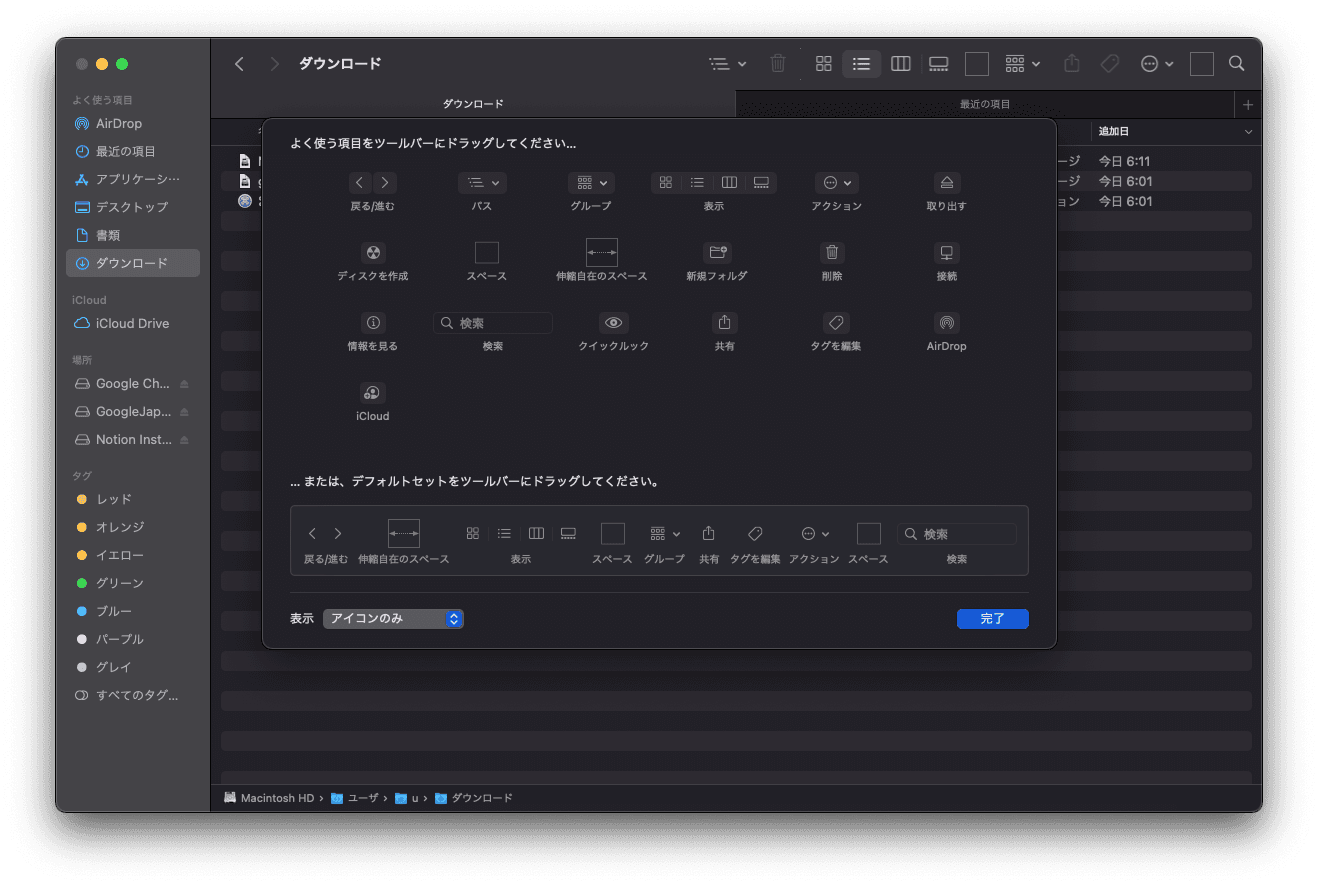Open the アクション ellipsis item in palette
Image resolution: width=1318 pixels, height=886 pixels.
pyautogui.click(x=836, y=182)
